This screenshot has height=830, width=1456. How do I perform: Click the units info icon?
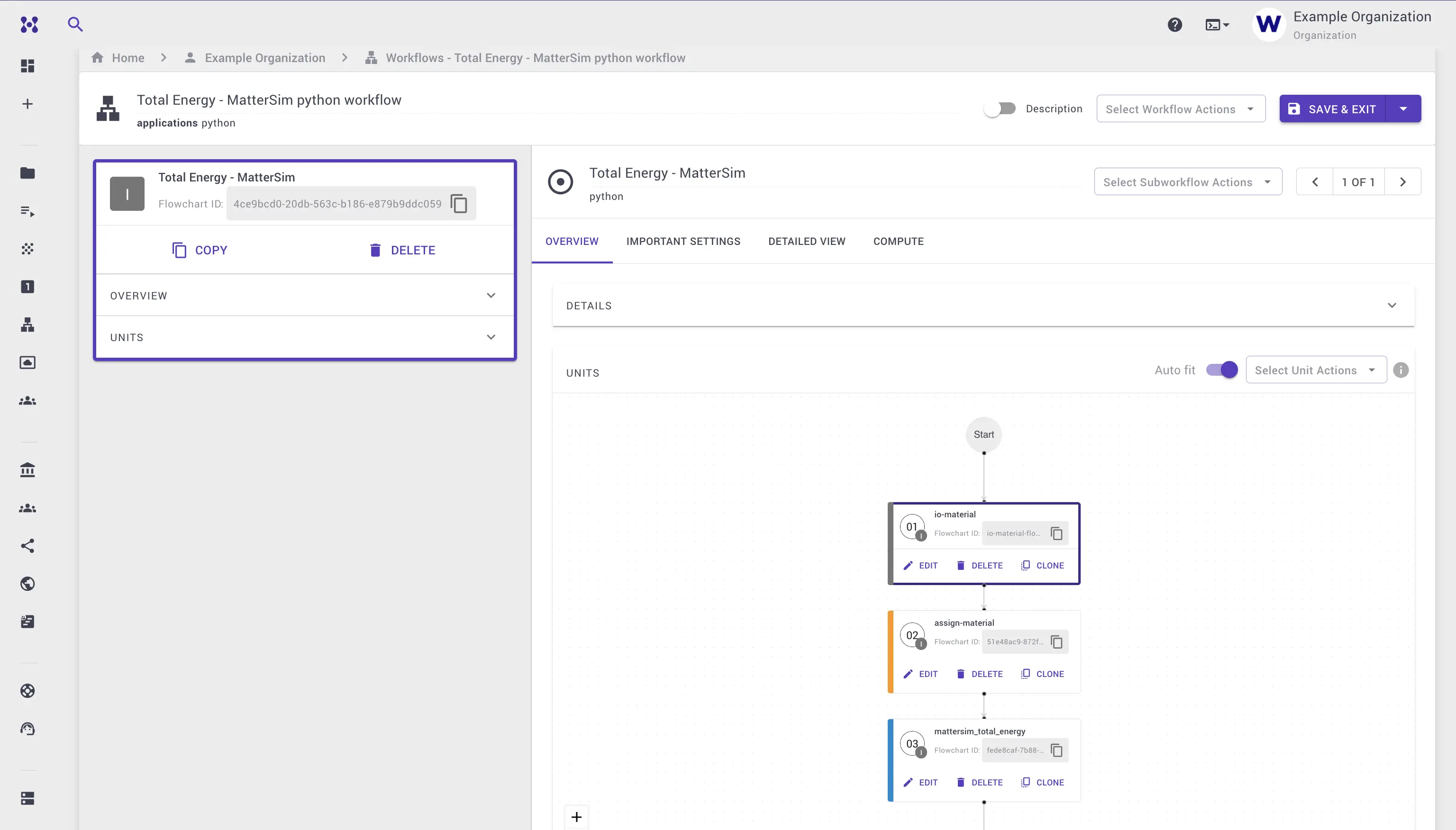pyautogui.click(x=1401, y=370)
